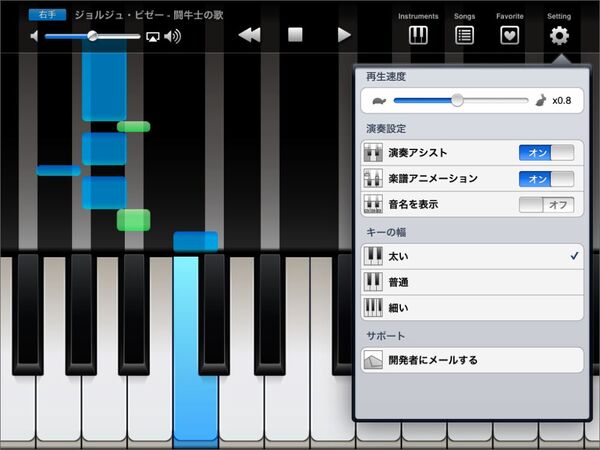Tap the song title ジョルジュ・ビゼー - 闘牛士の歌

click(149, 15)
